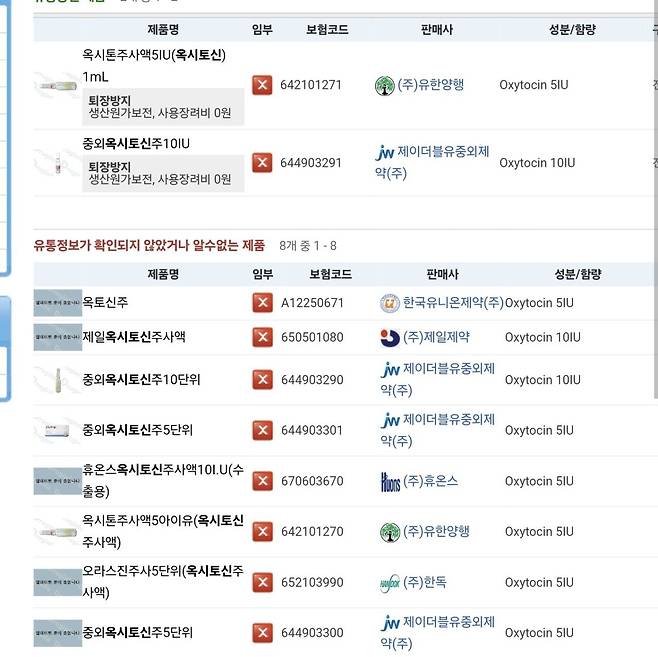Click 보험코드 header of upper table
Screen dimensions: 658x657
(327, 30)
